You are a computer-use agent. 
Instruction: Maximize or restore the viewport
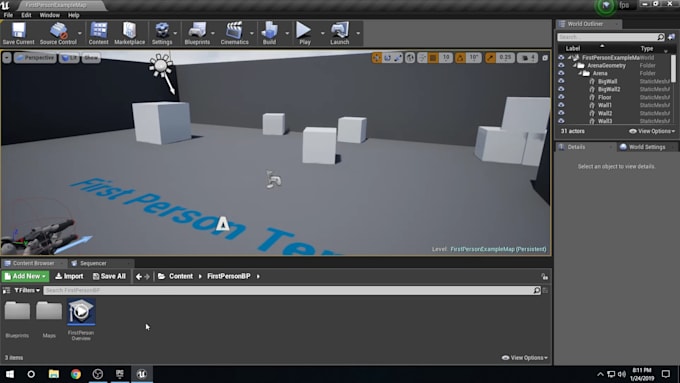point(545,58)
